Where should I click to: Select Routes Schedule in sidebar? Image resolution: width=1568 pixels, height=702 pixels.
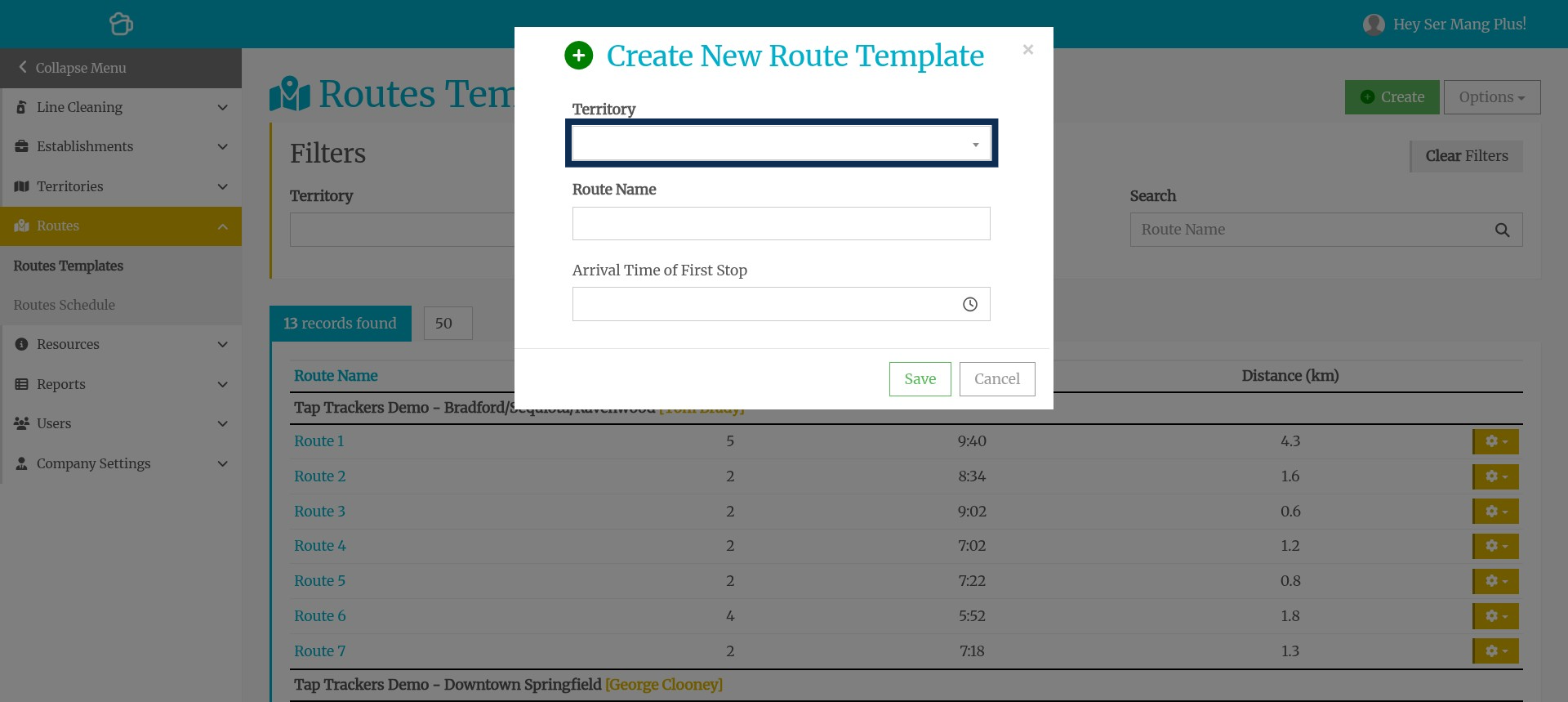[x=64, y=305]
